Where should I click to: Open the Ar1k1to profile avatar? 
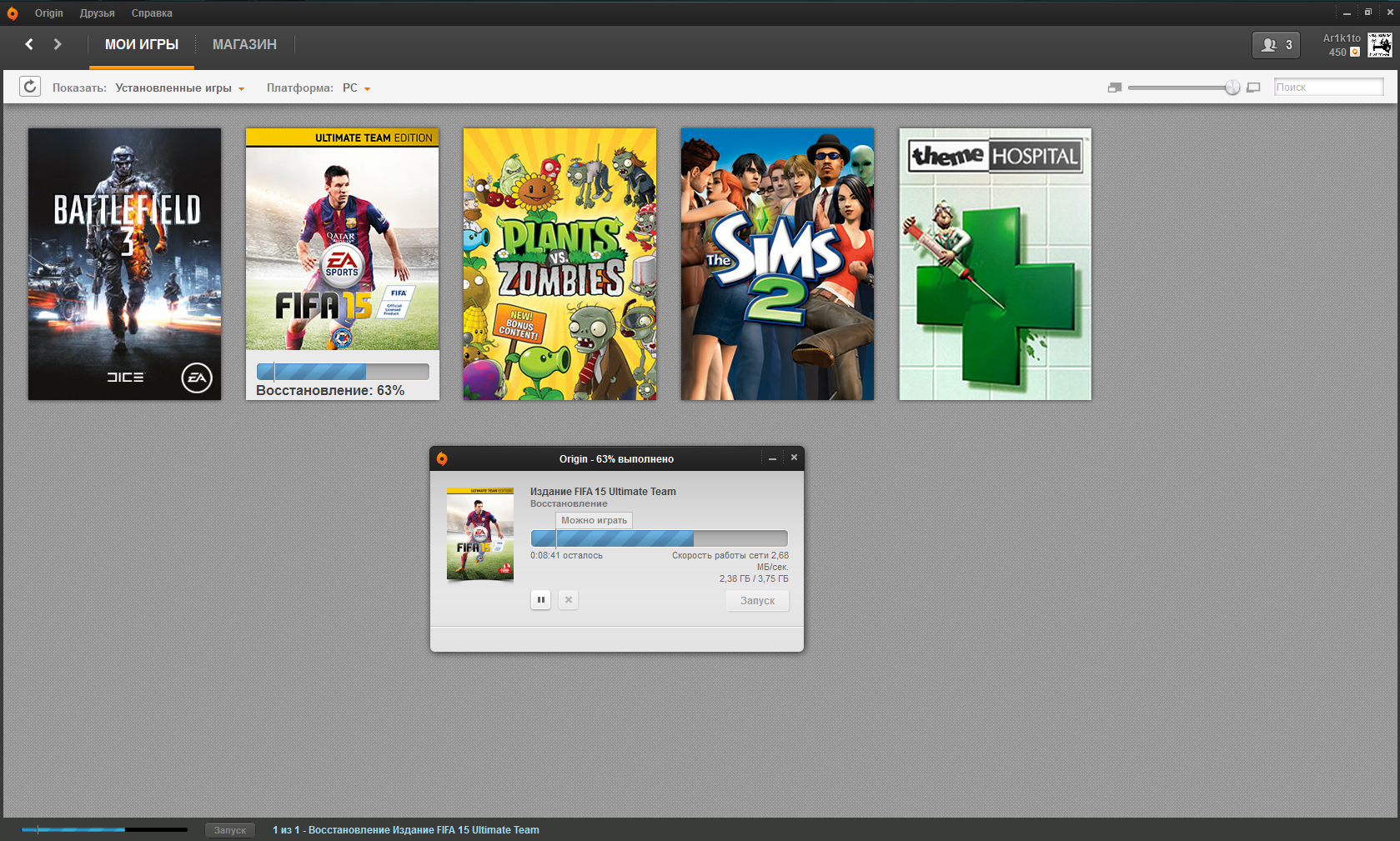click(x=1380, y=45)
